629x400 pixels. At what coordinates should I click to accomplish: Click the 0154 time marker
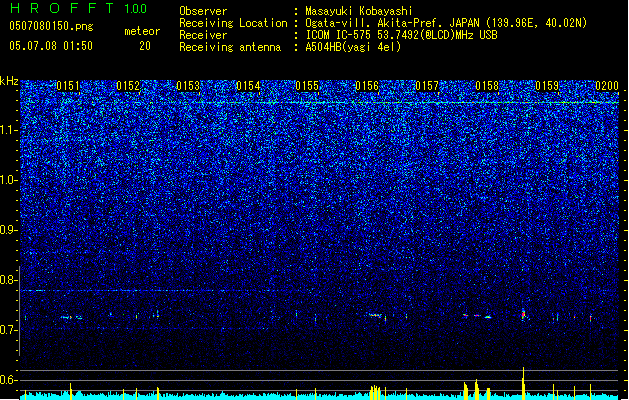pos(248,86)
